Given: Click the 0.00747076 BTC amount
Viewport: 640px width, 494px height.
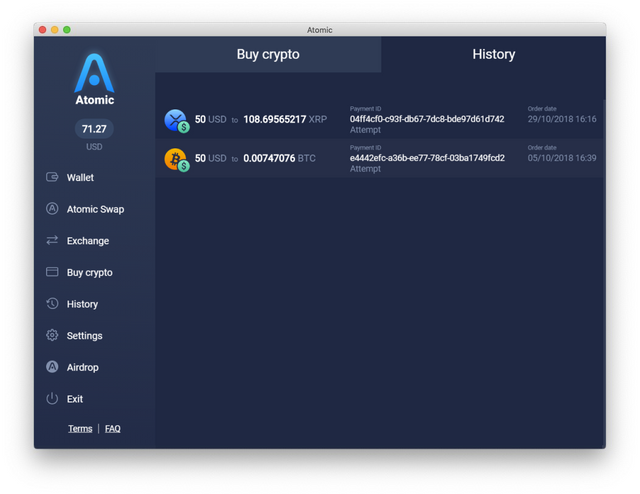Looking at the screenshot, I should [279, 158].
